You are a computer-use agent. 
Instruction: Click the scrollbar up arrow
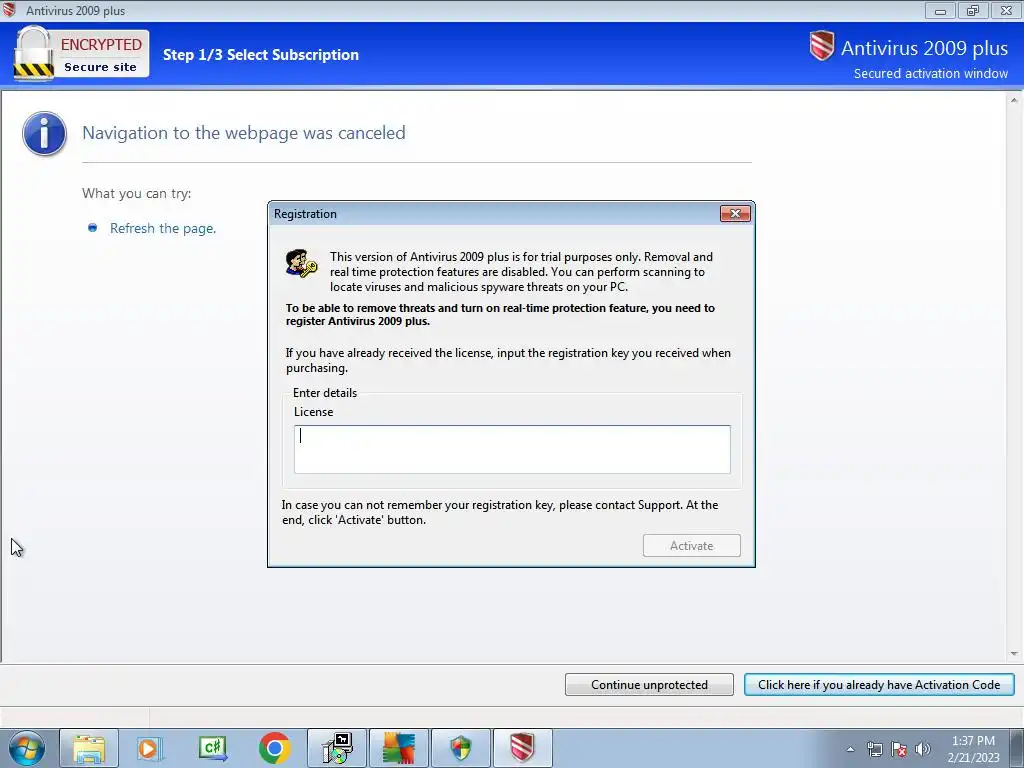coord(1014,101)
